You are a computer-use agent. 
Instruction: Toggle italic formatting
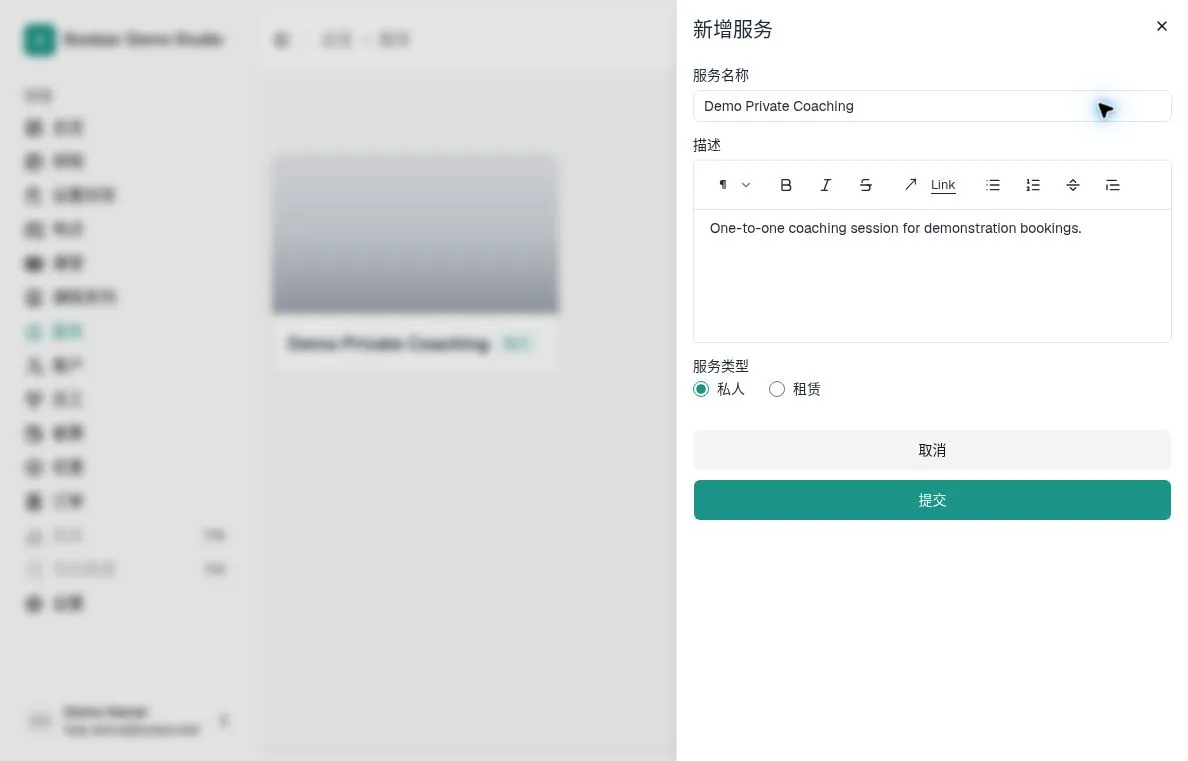click(826, 185)
